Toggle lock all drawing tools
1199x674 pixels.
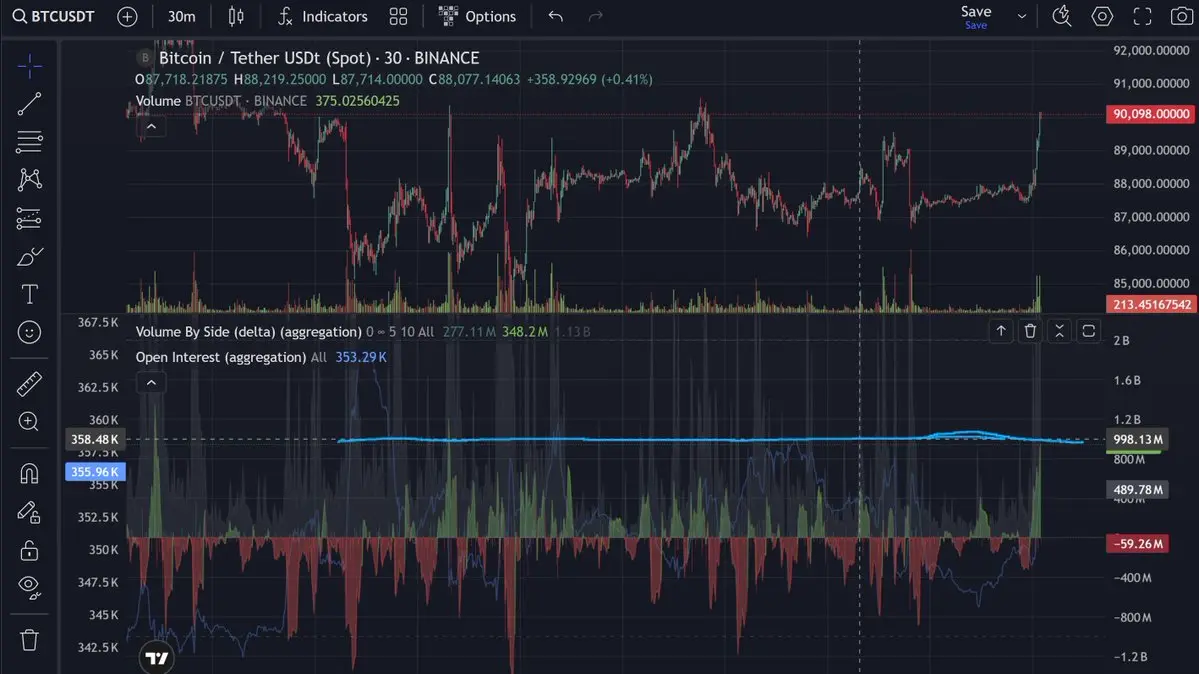(29, 550)
